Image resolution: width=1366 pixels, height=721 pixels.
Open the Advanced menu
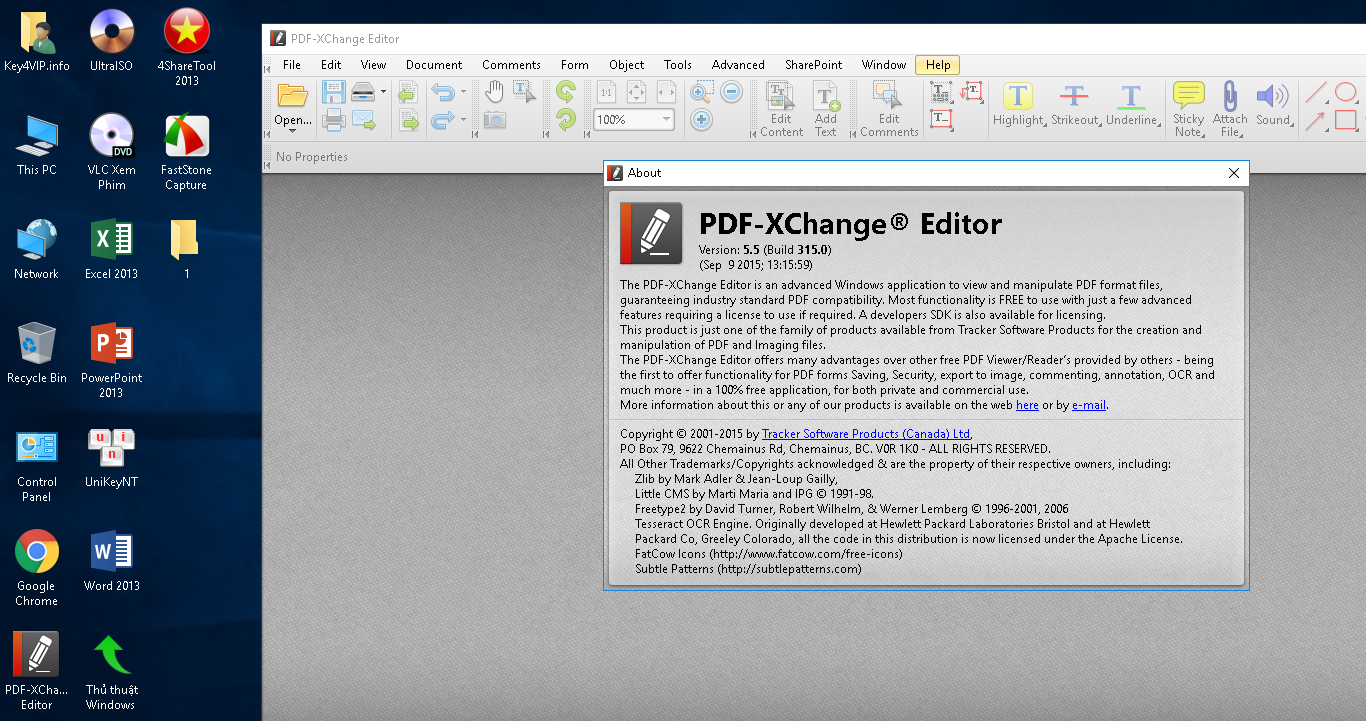[738, 65]
